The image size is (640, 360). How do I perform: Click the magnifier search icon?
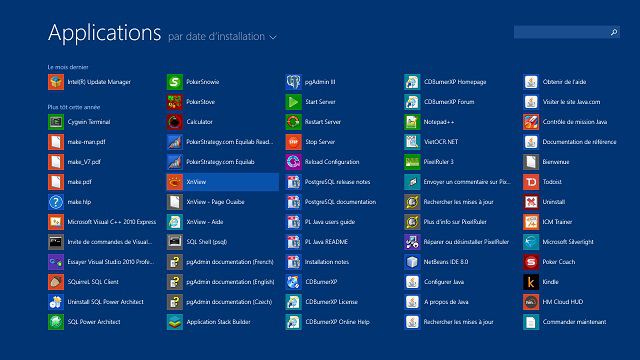click(614, 32)
